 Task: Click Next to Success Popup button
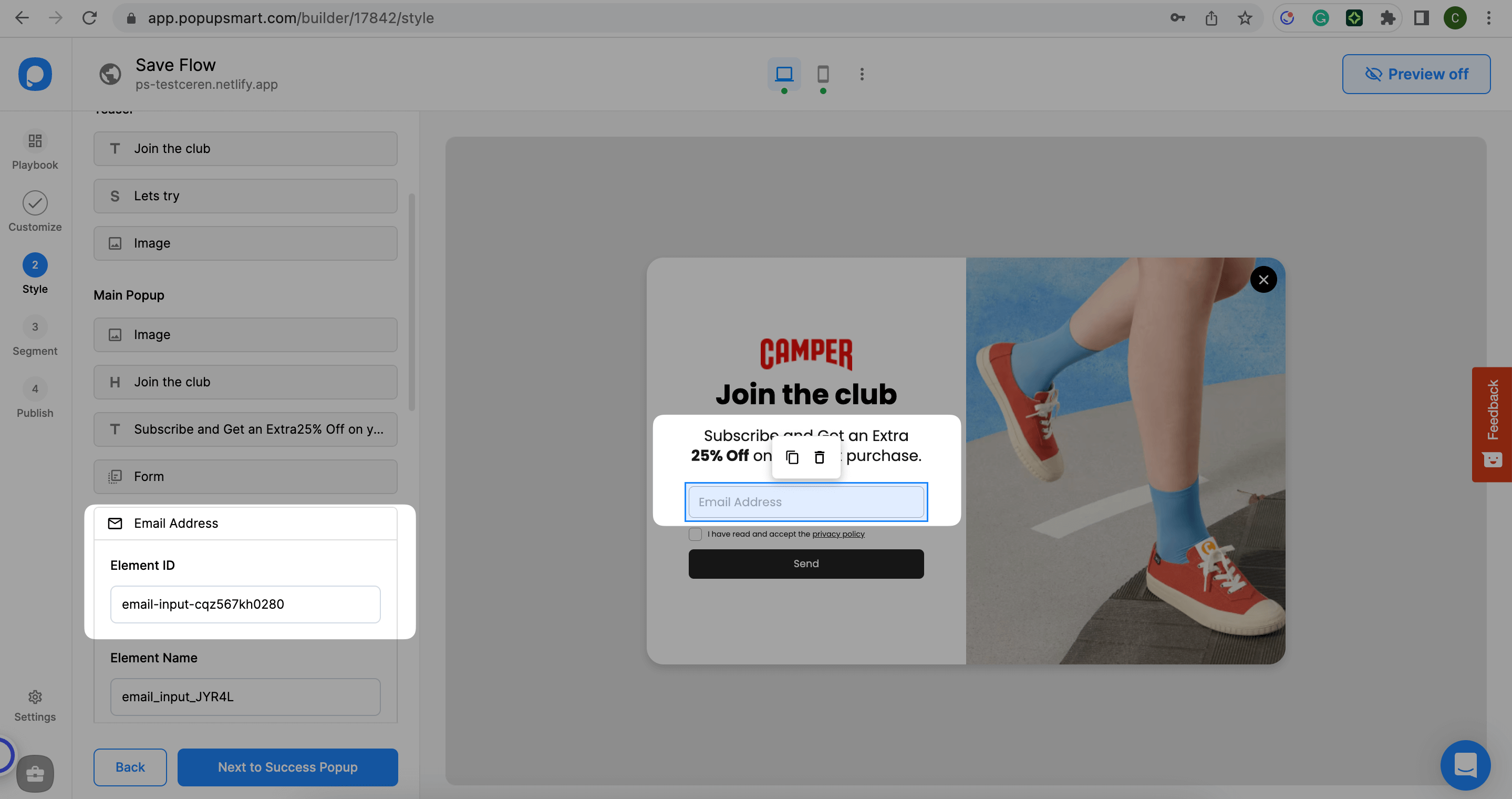(x=287, y=766)
